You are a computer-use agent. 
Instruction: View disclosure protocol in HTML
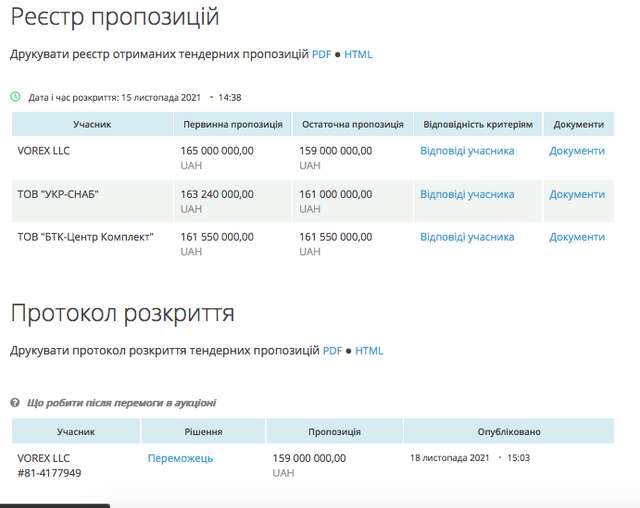click(369, 351)
